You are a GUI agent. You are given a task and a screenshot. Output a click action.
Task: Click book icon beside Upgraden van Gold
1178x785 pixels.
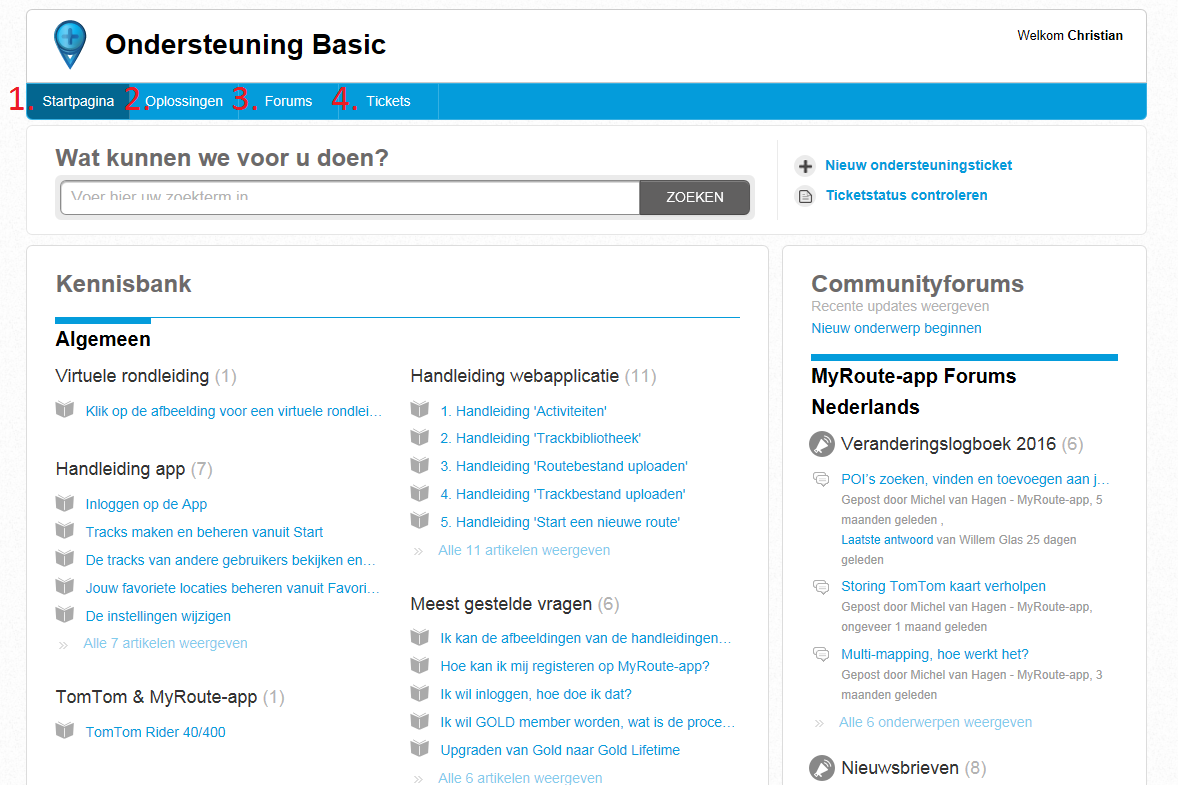point(419,749)
